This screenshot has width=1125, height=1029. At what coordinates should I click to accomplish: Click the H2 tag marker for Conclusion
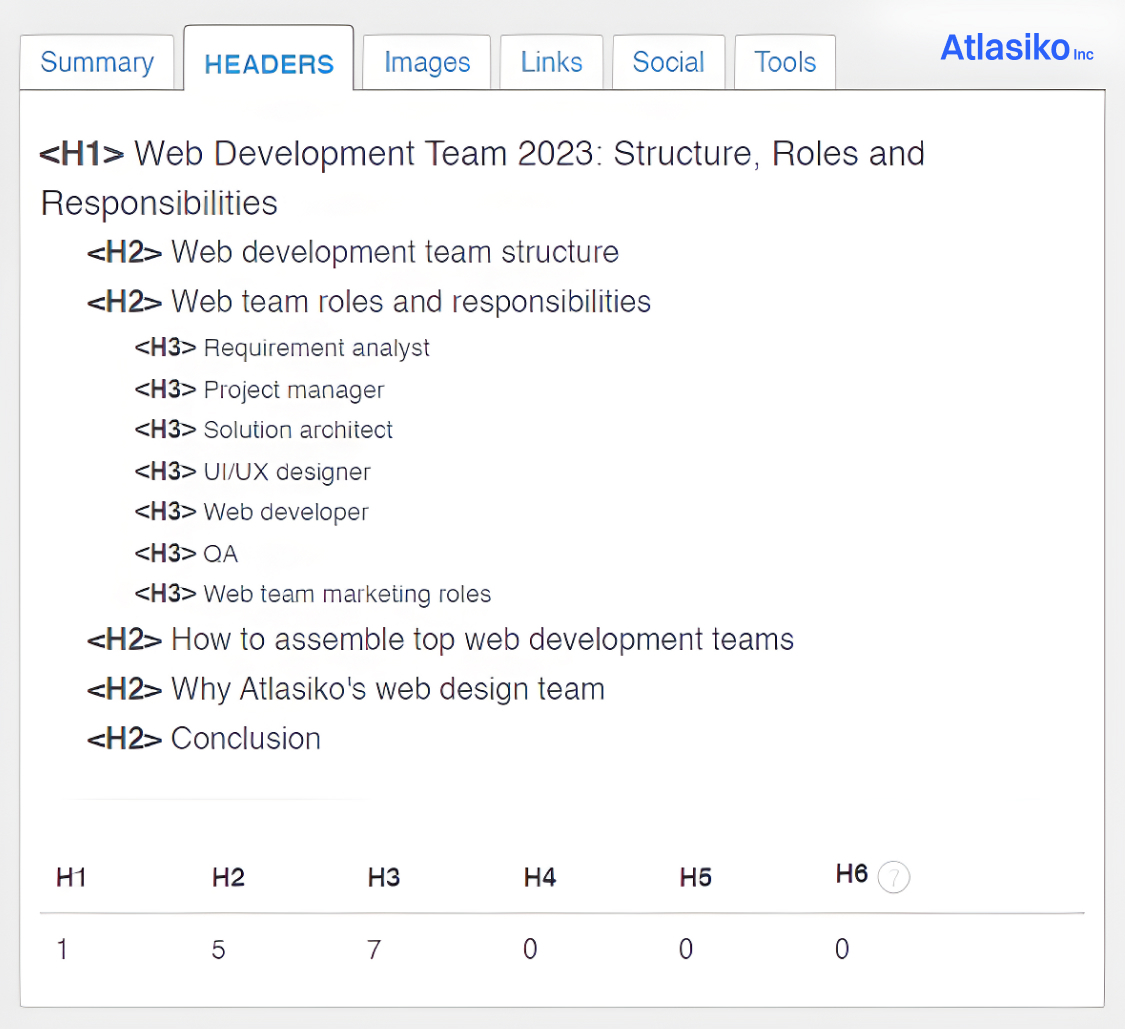[122, 738]
